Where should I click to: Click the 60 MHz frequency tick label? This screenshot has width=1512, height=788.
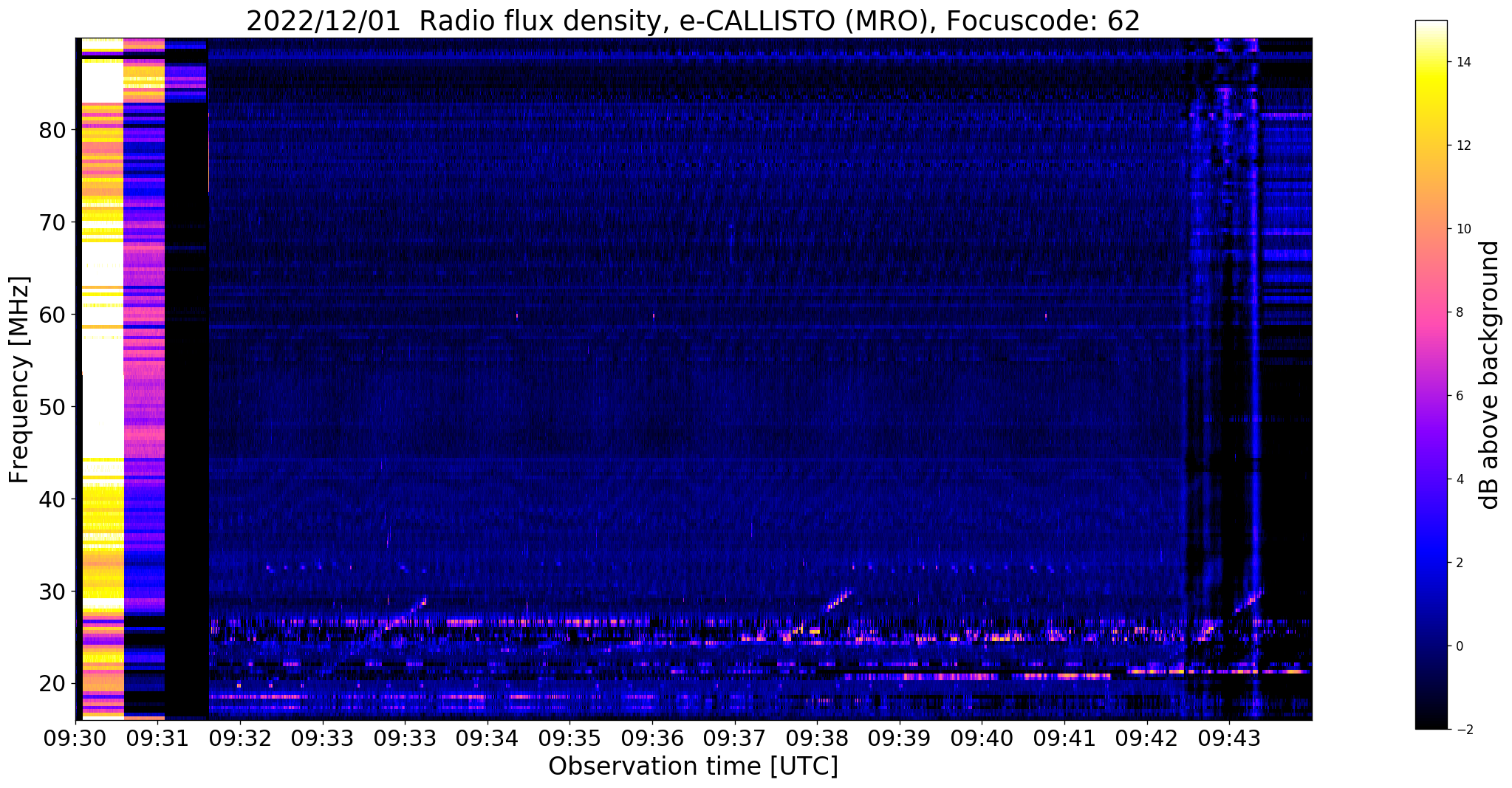coord(52,315)
